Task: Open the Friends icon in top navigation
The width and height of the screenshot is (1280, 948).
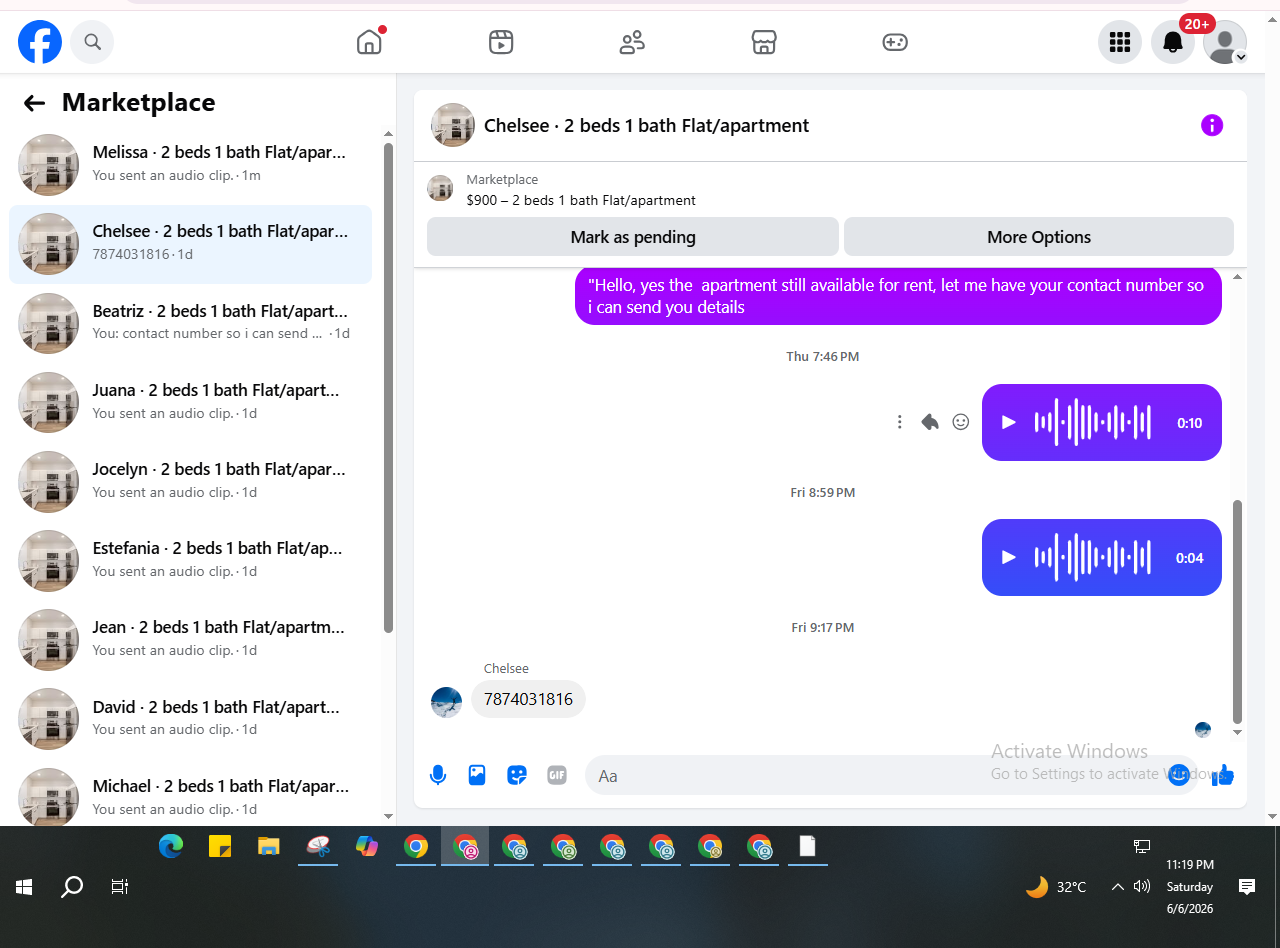Action: 632,42
